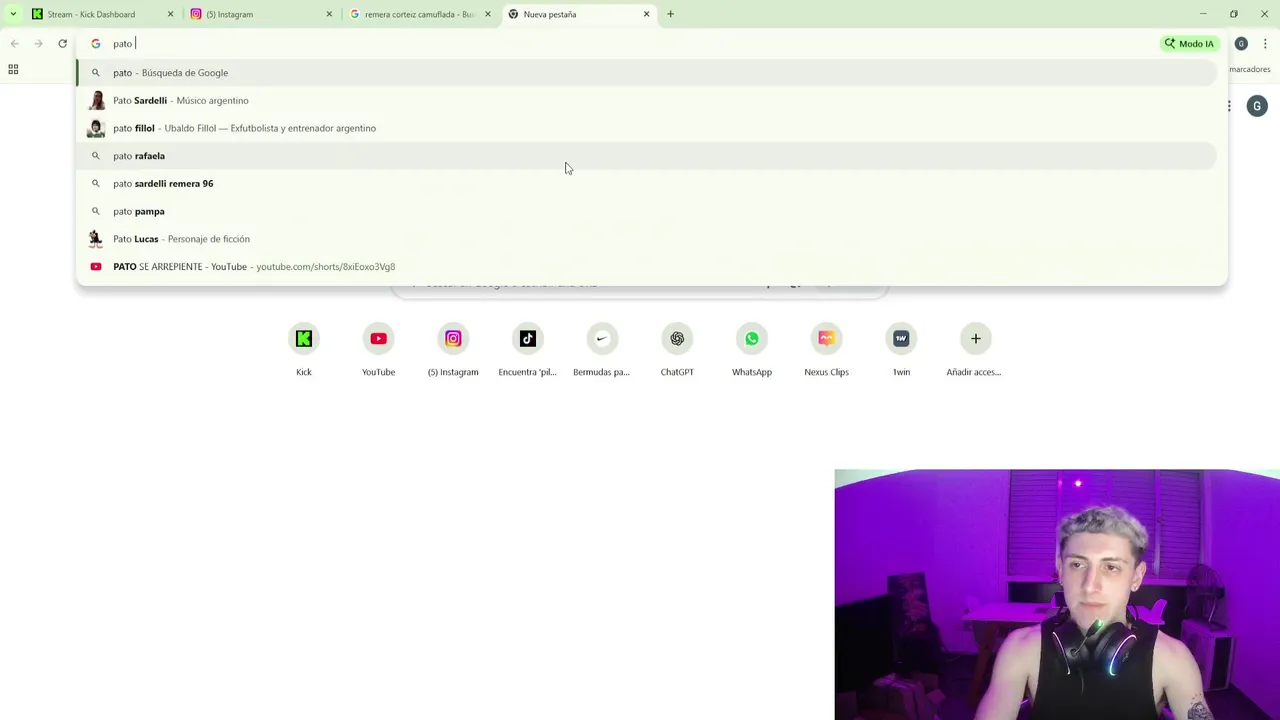Select the Pato Lucas suggestion
The height and width of the screenshot is (720, 1280).
point(646,239)
